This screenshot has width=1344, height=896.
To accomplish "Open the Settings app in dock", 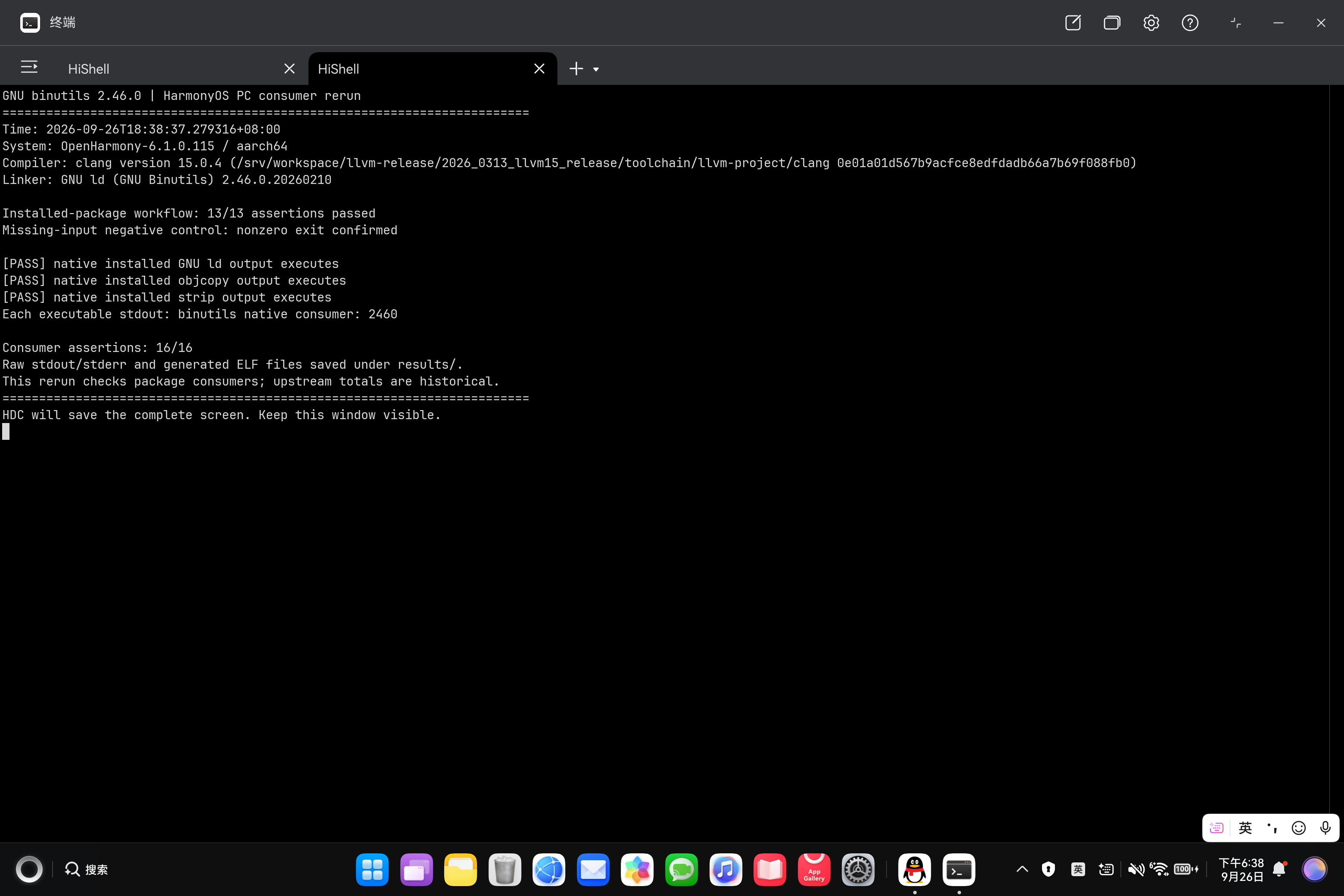I will coord(858,869).
